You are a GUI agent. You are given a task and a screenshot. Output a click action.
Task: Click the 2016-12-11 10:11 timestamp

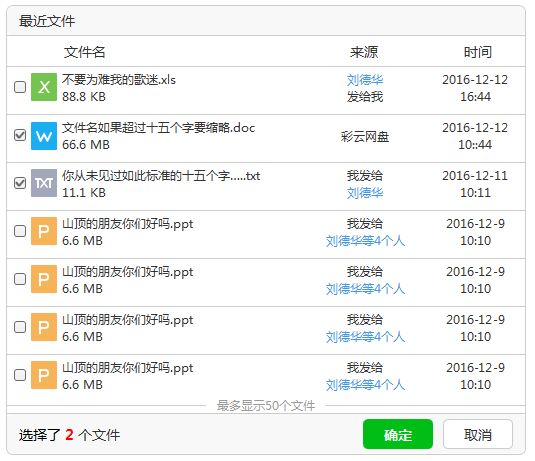pos(475,184)
